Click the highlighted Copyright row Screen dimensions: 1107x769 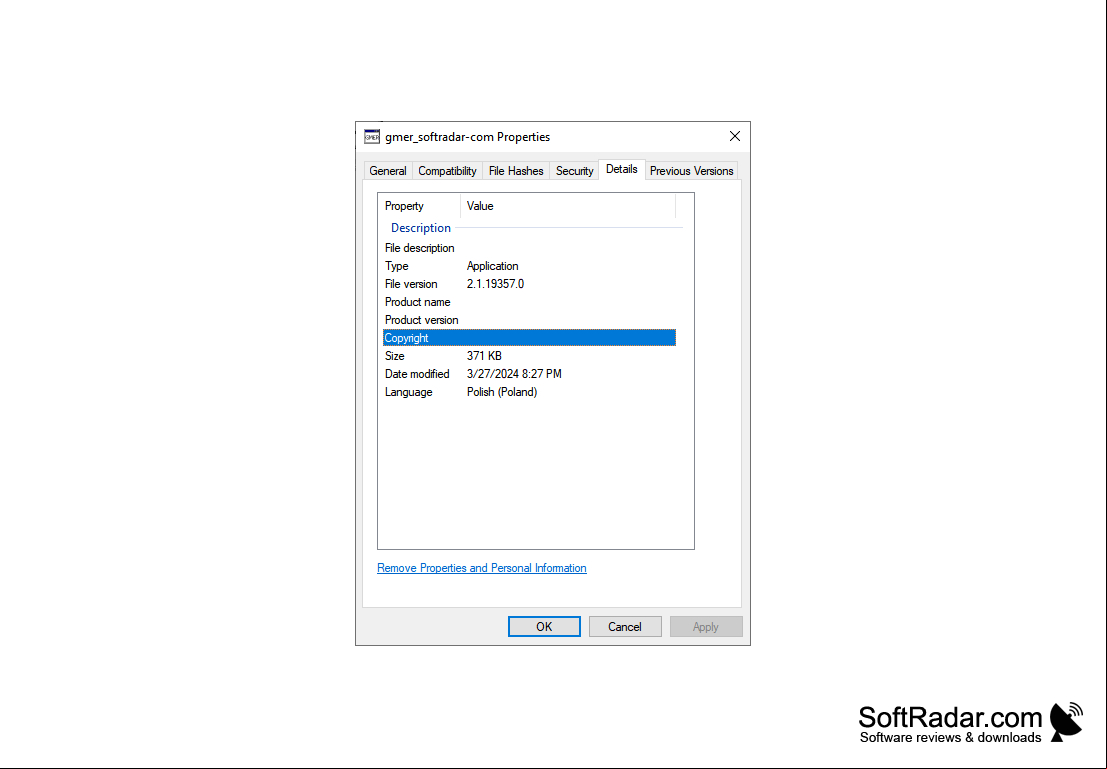click(x=529, y=338)
